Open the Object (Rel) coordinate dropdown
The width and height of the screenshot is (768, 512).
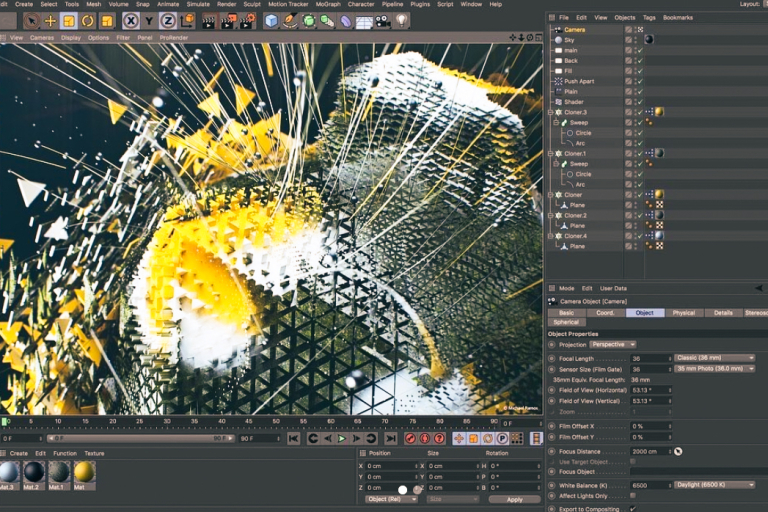[x=392, y=499]
